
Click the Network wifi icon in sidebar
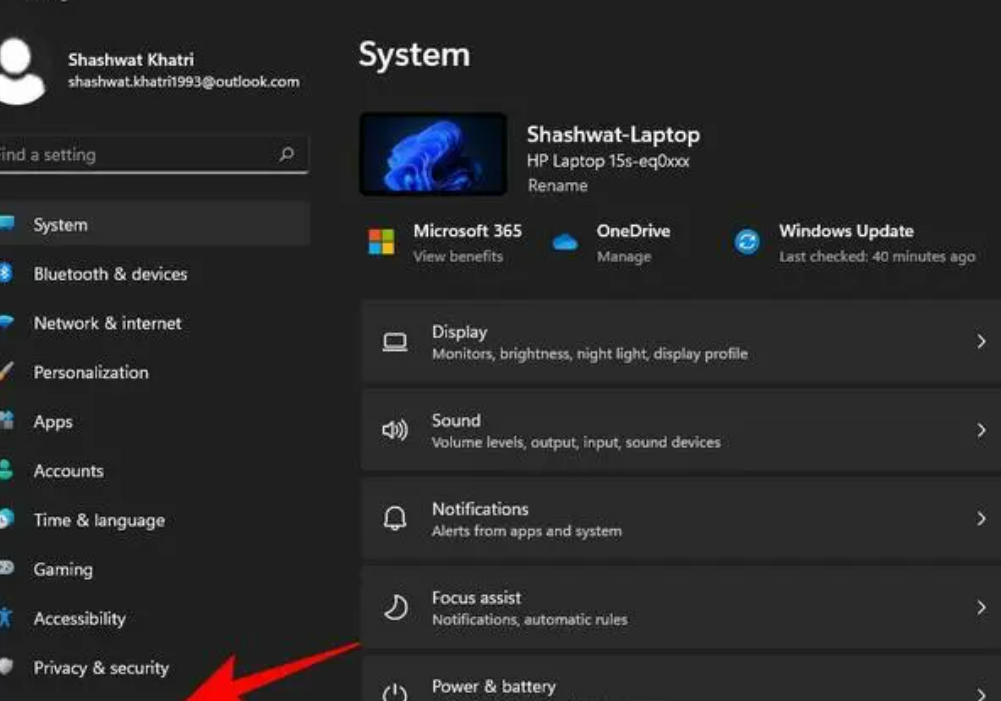coord(6,322)
